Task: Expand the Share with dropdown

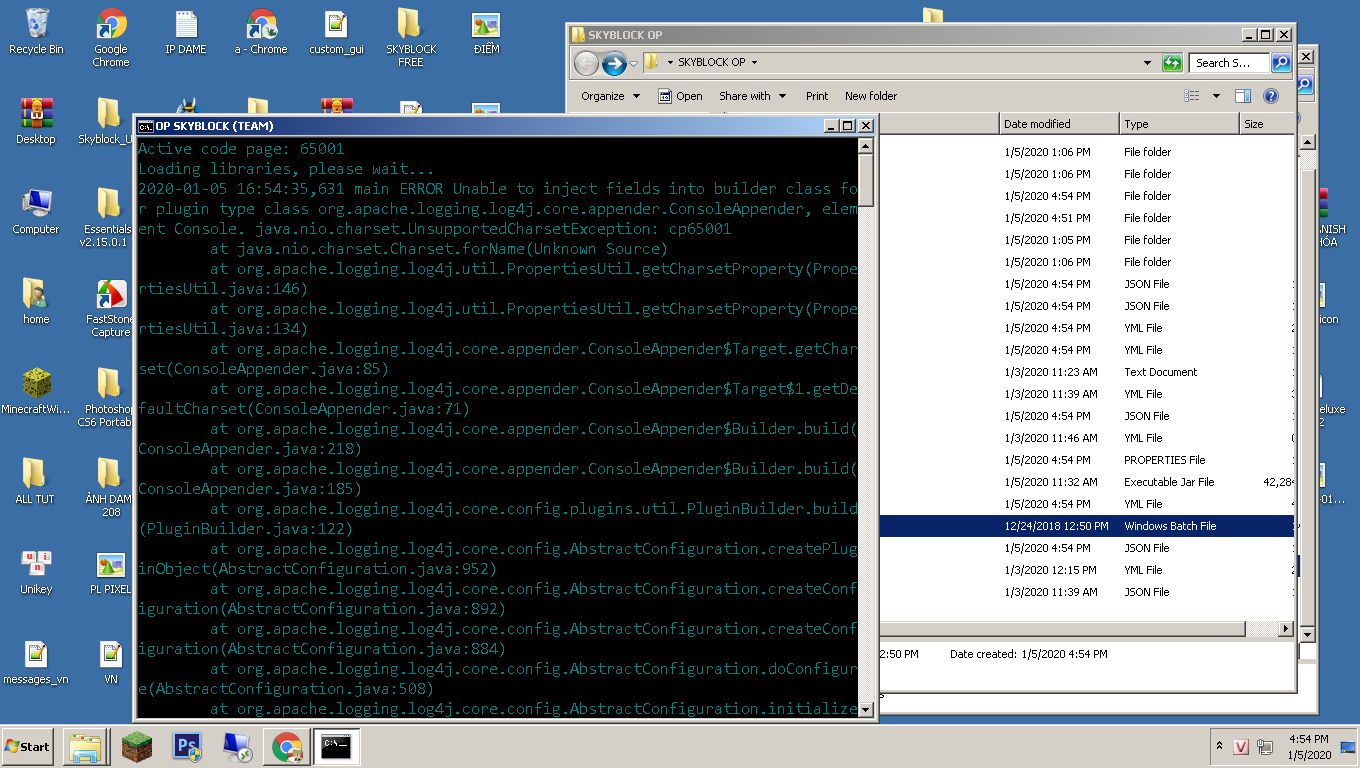Action: point(752,96)
